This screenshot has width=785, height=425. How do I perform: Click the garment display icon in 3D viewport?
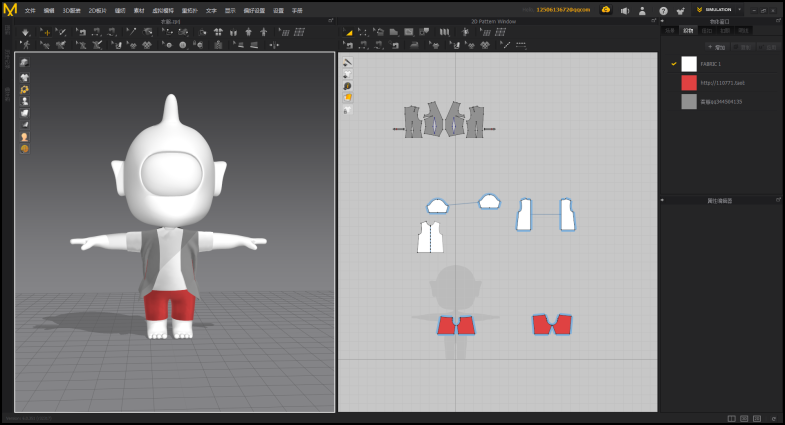tap(24, 77)
